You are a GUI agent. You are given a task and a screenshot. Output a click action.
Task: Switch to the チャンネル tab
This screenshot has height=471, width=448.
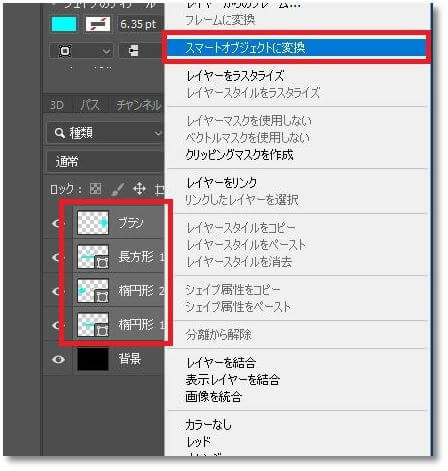[x=138, y=105]
